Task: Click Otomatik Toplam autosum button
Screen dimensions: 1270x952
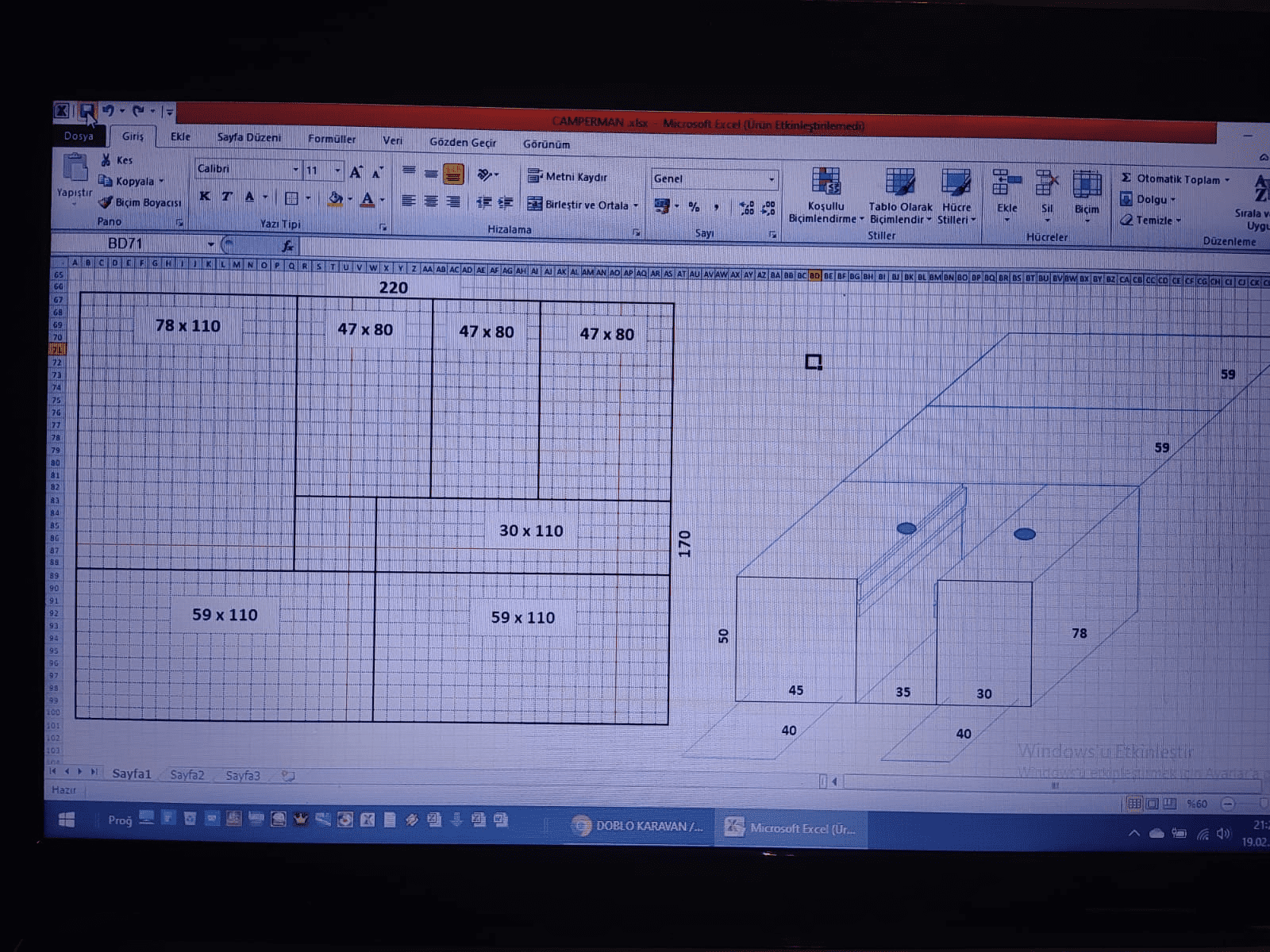Action: click(x=1176, y=179)
